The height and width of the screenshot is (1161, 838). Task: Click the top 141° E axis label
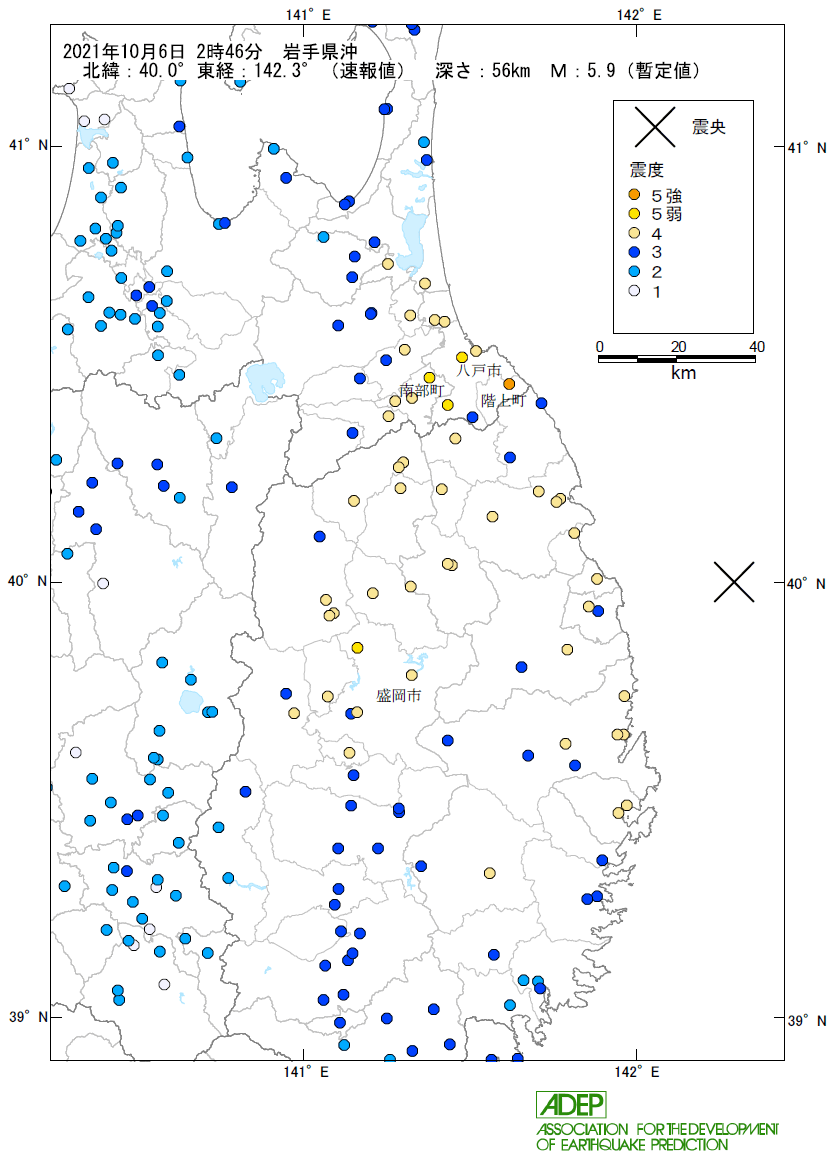pos(308,14)
